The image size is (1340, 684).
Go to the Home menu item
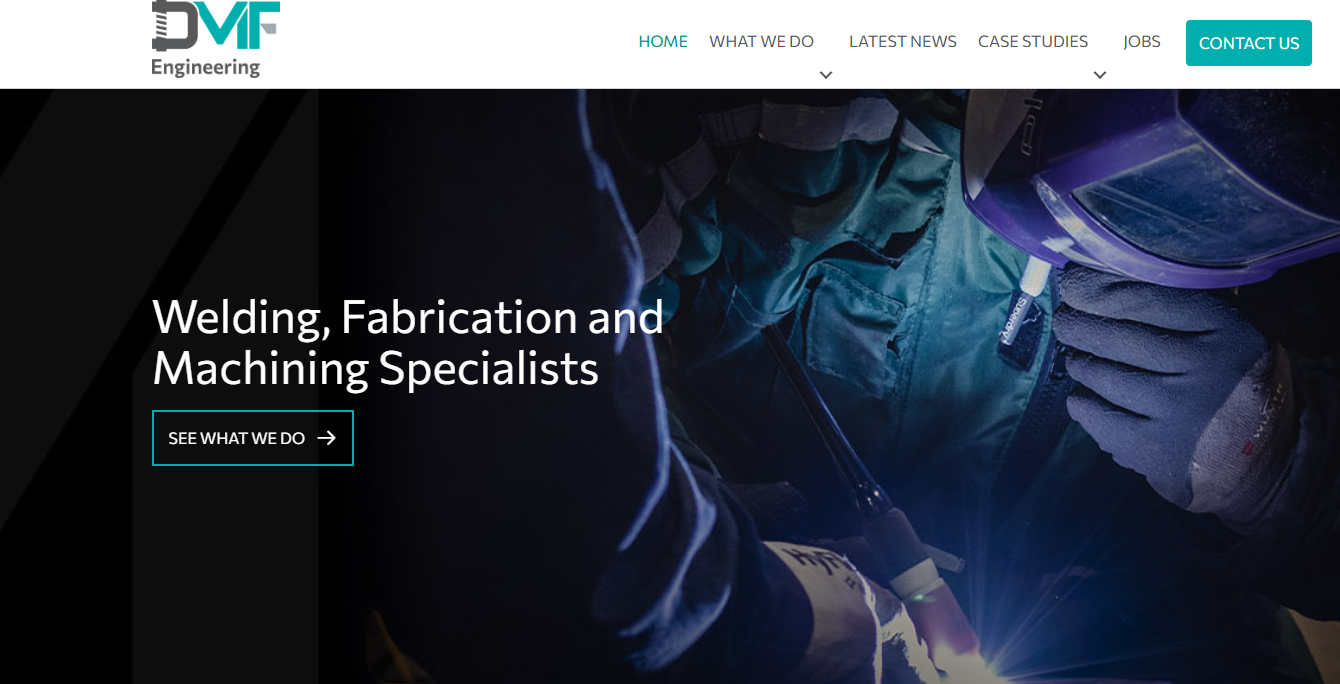(663, 41)
